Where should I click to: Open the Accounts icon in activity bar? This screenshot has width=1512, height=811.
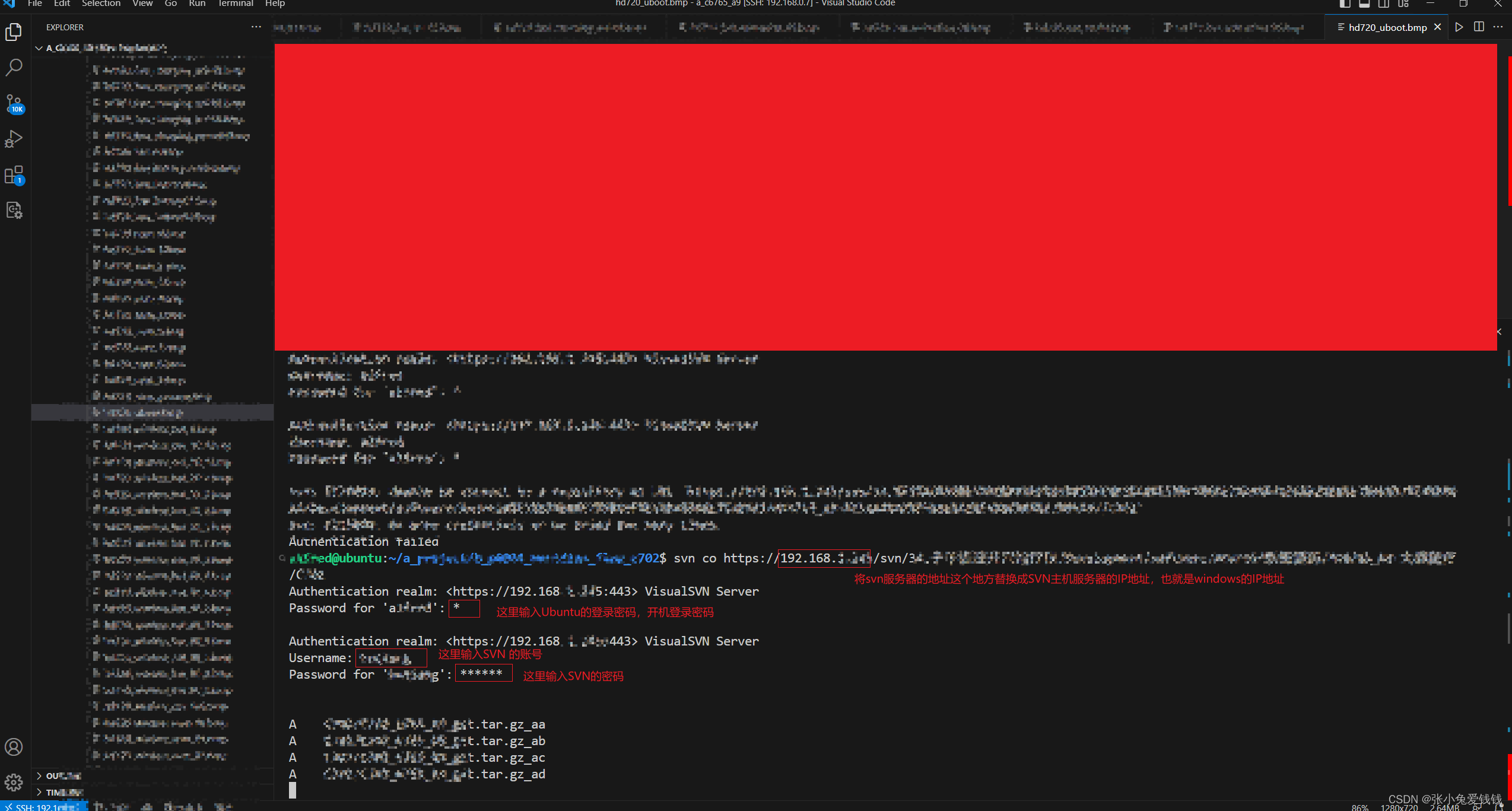[x=14, y=747]
